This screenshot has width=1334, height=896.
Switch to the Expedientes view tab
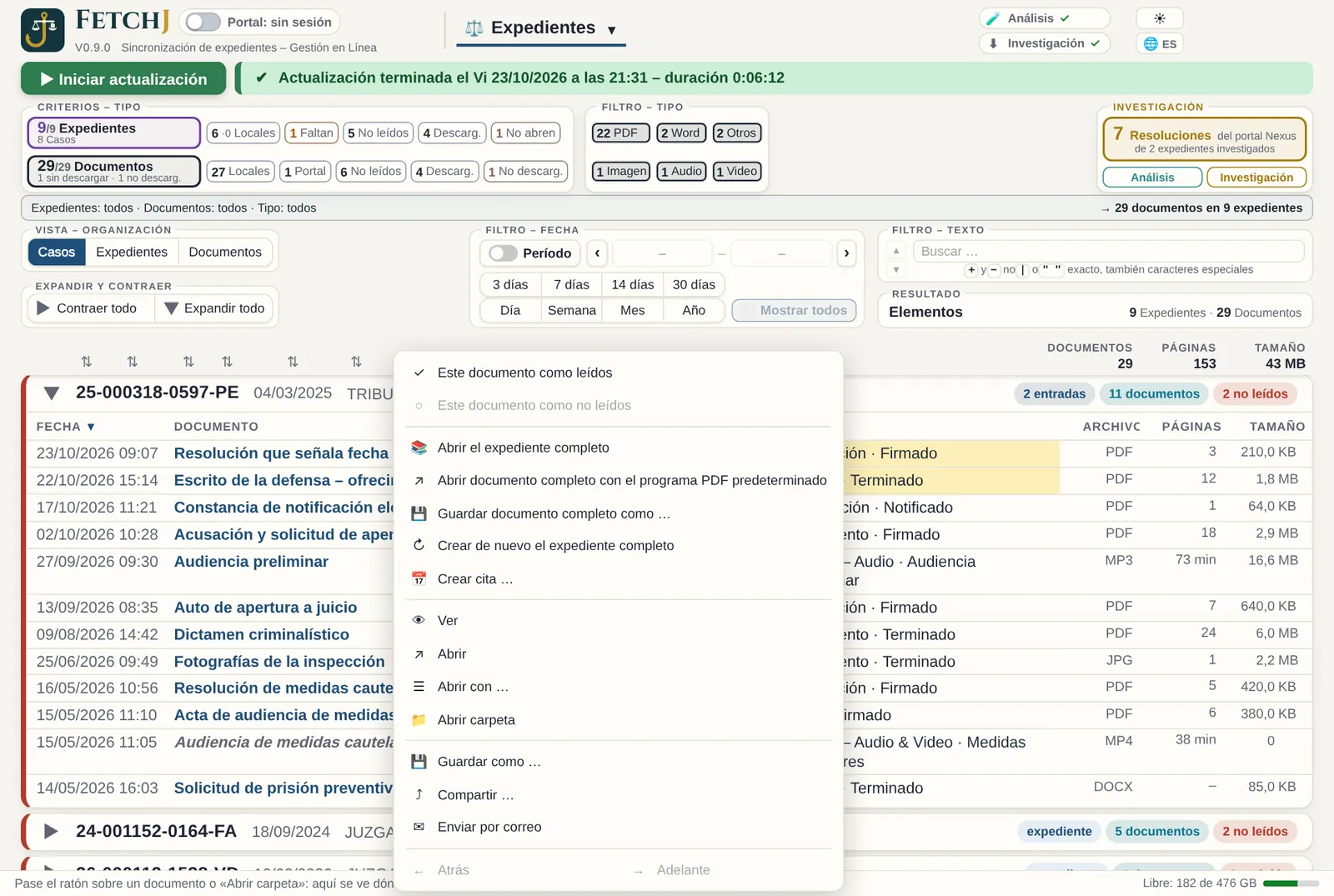point(132,253)
